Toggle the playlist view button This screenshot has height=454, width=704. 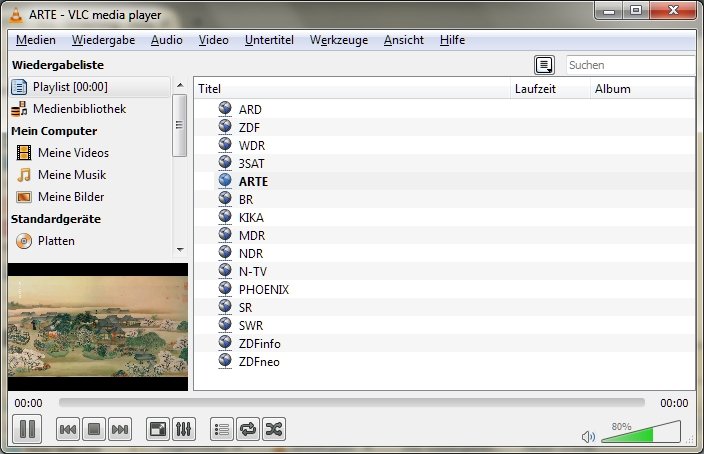click(222, 430)
